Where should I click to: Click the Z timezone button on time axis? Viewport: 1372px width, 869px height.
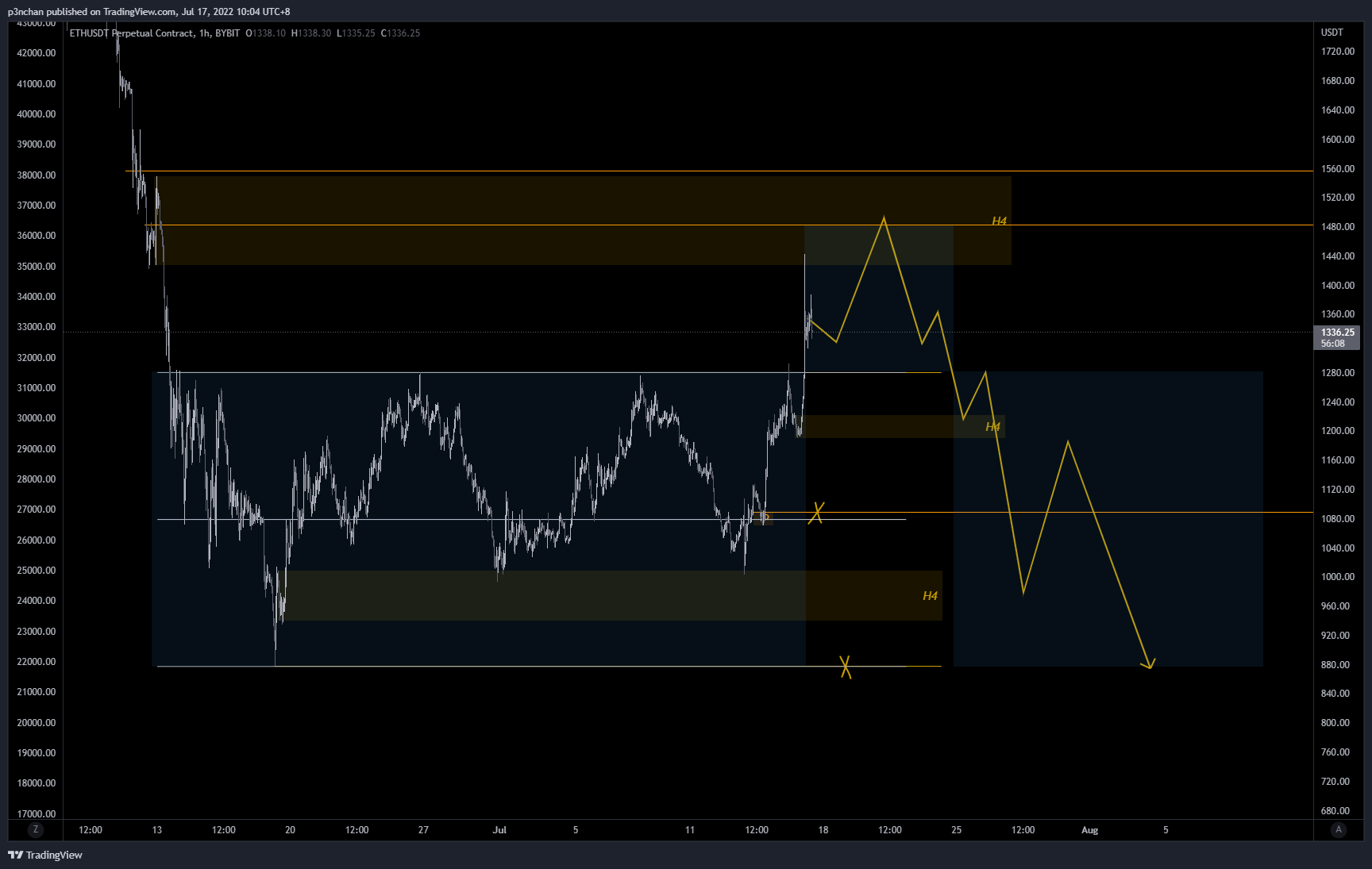(35, 829)
